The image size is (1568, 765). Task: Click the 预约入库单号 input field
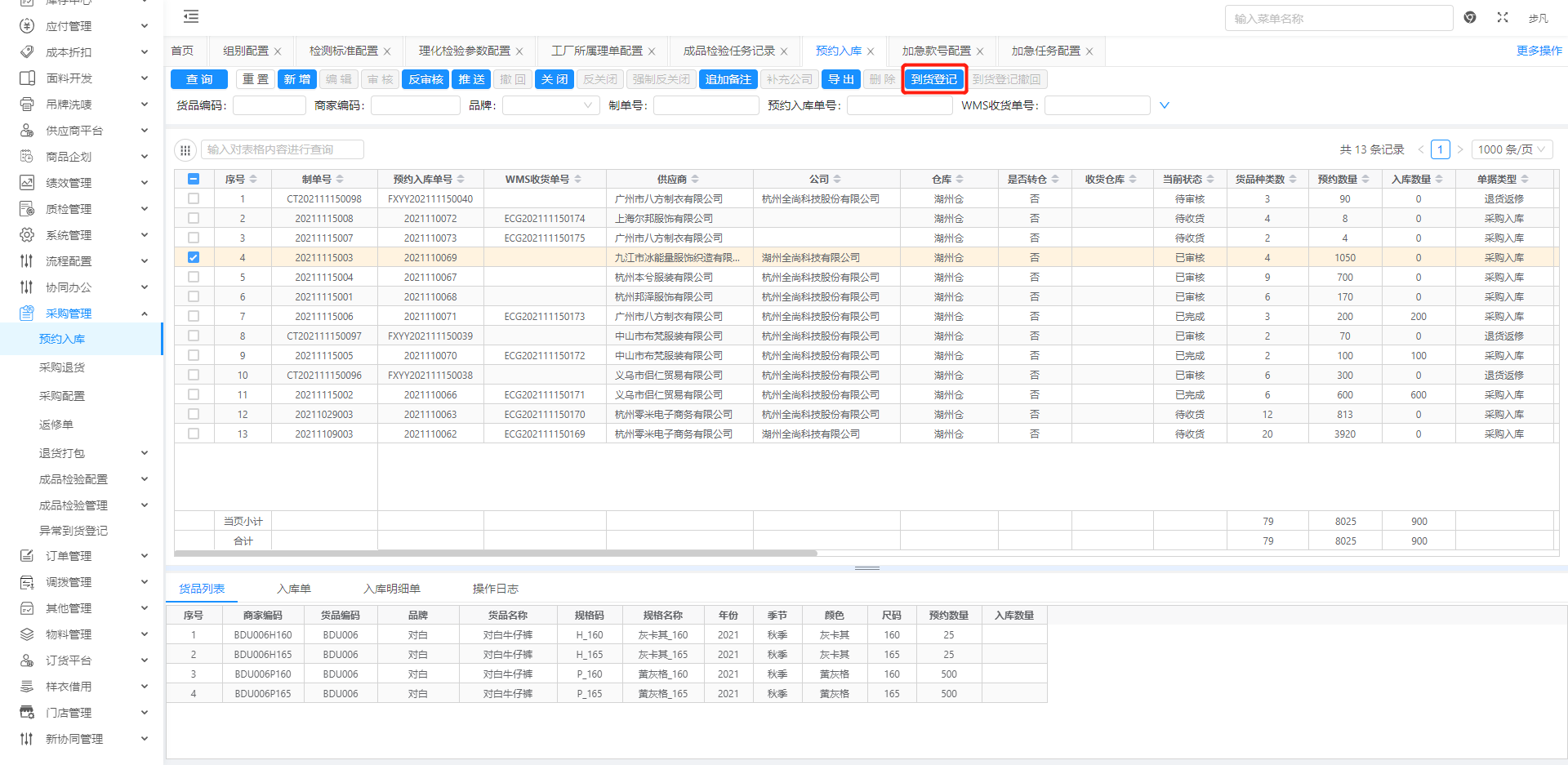pos(899,105)
